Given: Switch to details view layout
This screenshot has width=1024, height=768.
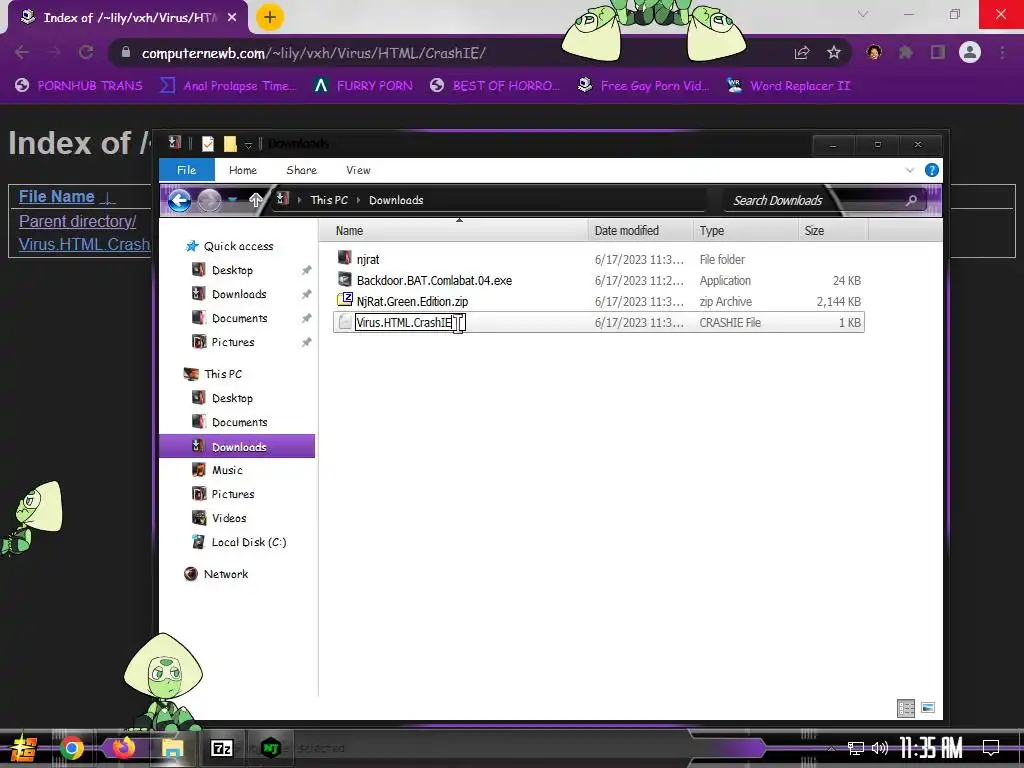Looking at the screenshot, I should point(906,708).
